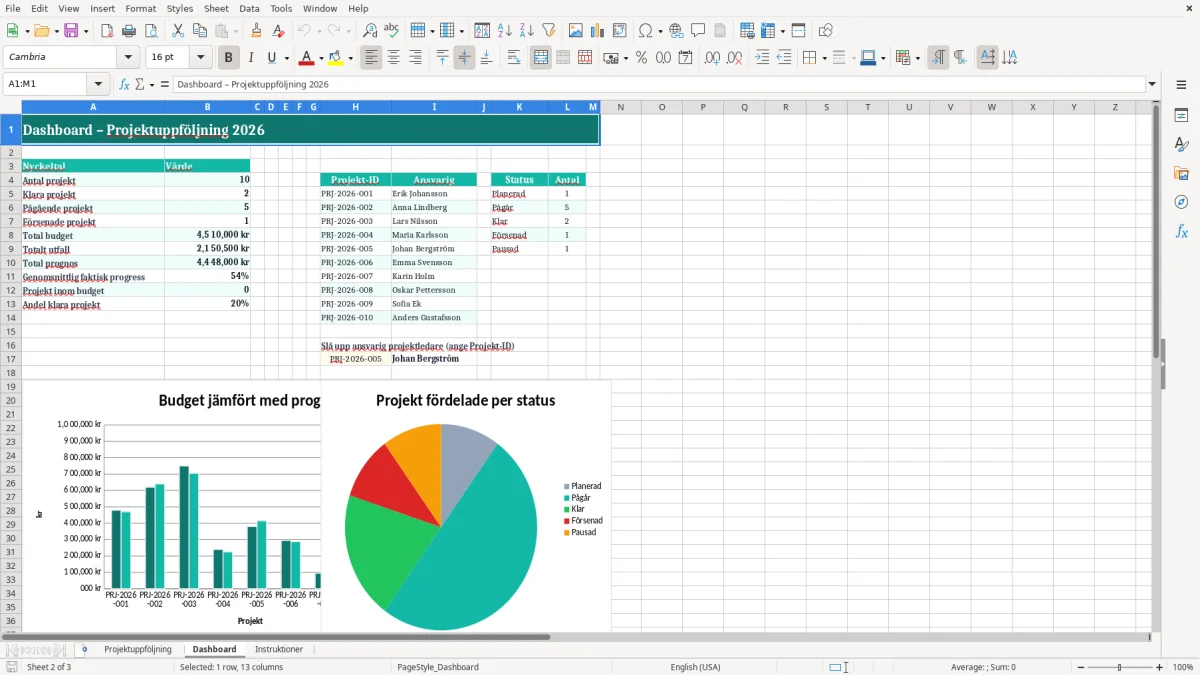Open sidebar Properties panel
Screen dimensions: 1200x675
pyautogui.click(x=1181, y=115)
